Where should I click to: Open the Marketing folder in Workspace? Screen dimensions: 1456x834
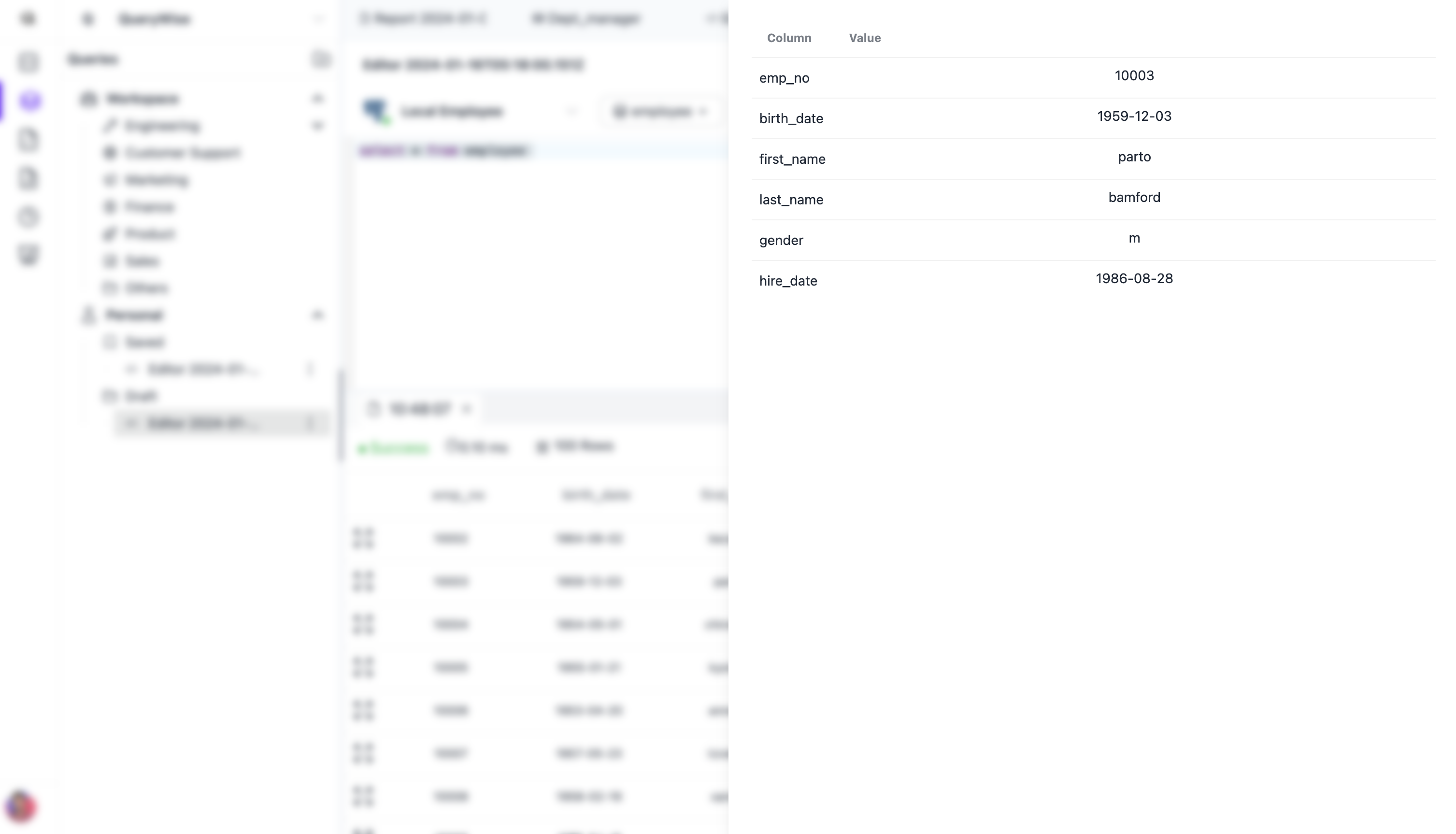coord(157,180)
